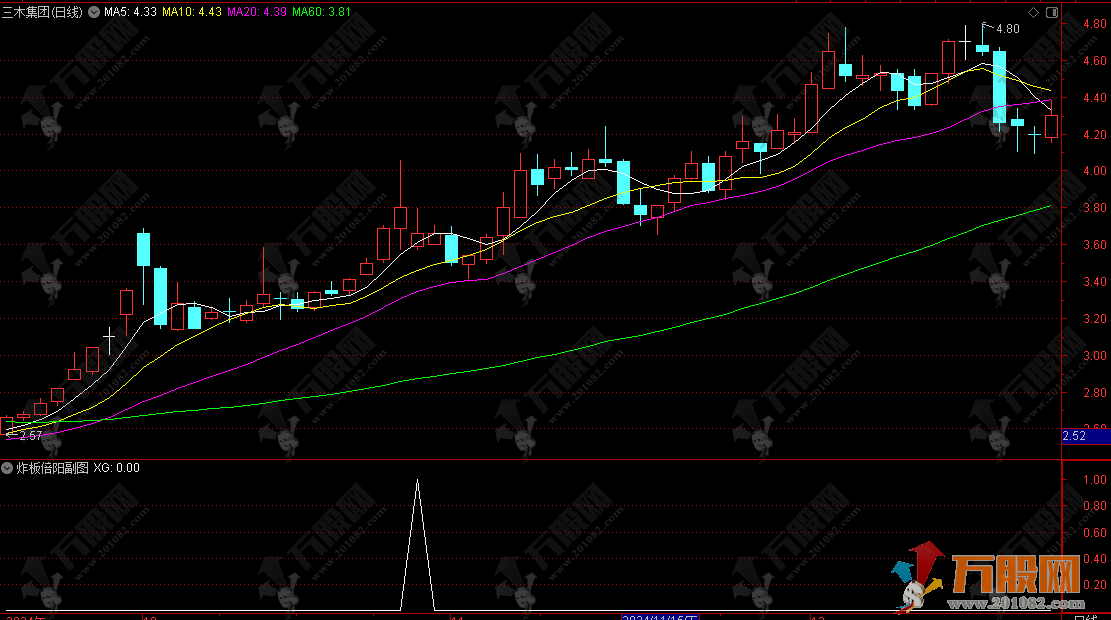Select the MA5: 4.33 moving average label
The height and width of the screenshot is (620, 1111).
[130, 12]
